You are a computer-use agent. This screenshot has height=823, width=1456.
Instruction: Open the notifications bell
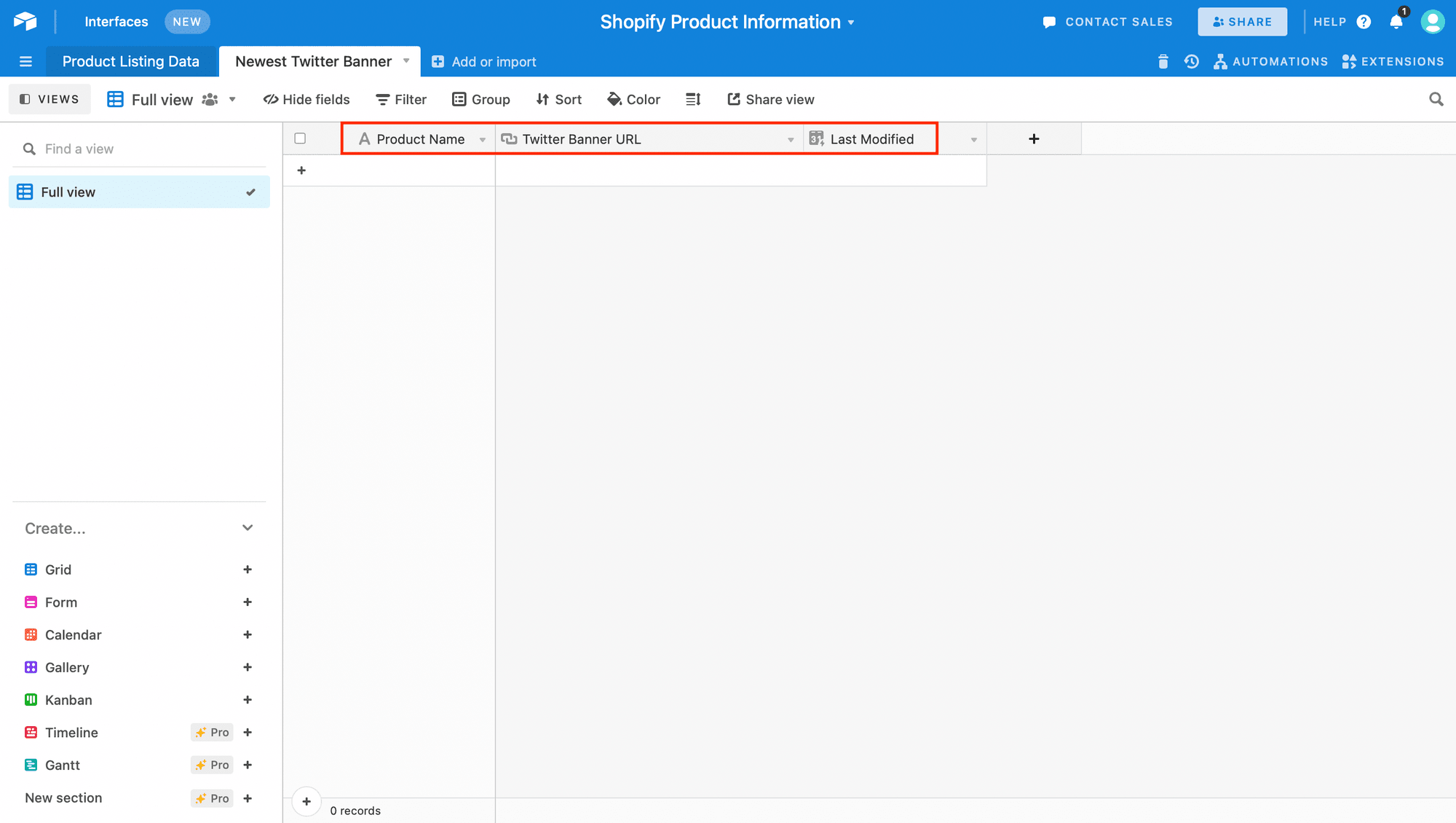click(x=1396, y=22)
